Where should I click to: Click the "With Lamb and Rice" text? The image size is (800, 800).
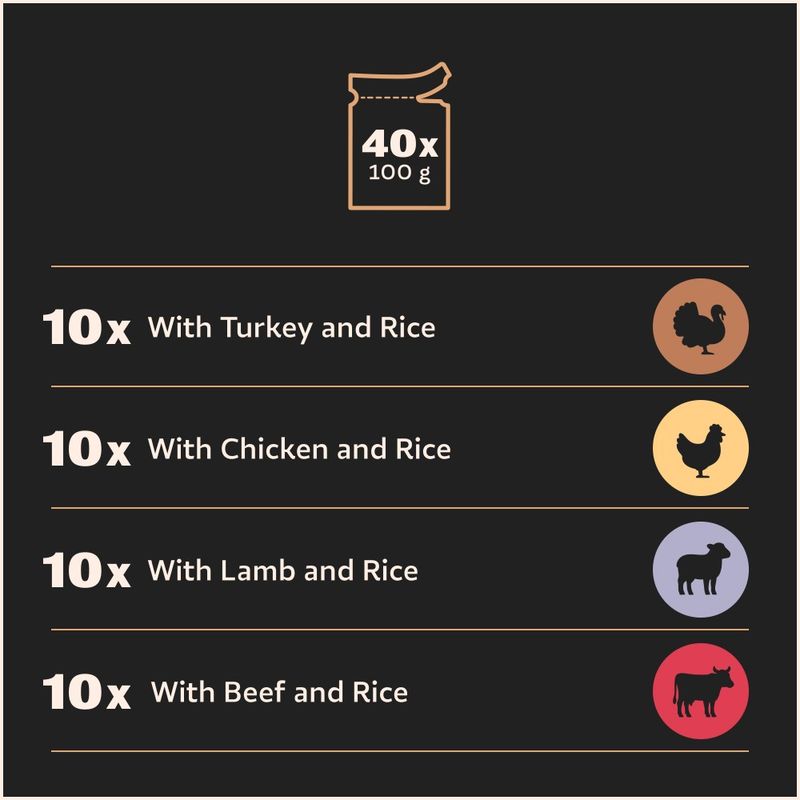click(283, 570)
